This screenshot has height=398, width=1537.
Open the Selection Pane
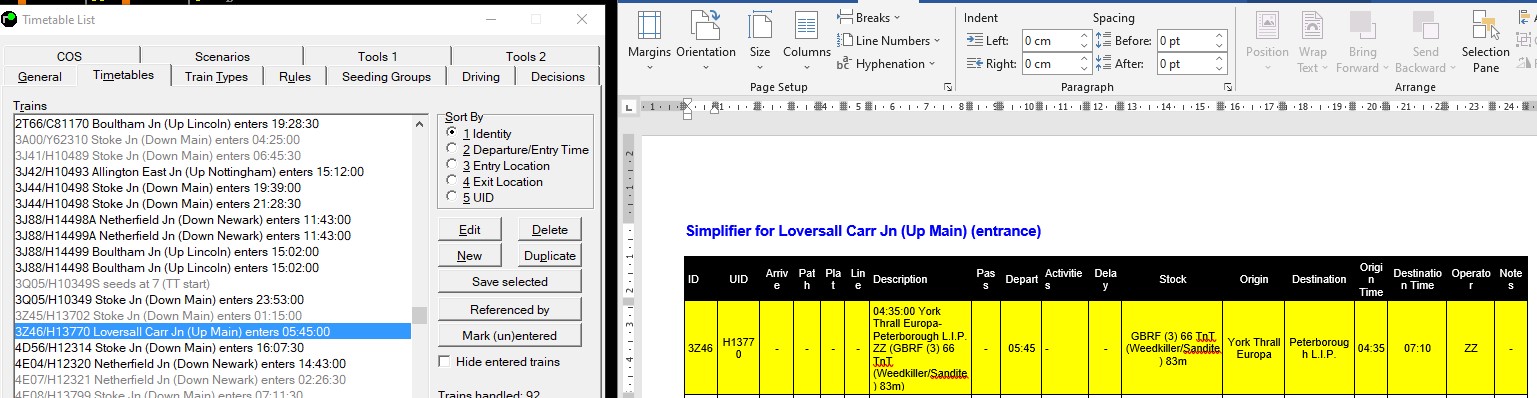[1485, 40]
